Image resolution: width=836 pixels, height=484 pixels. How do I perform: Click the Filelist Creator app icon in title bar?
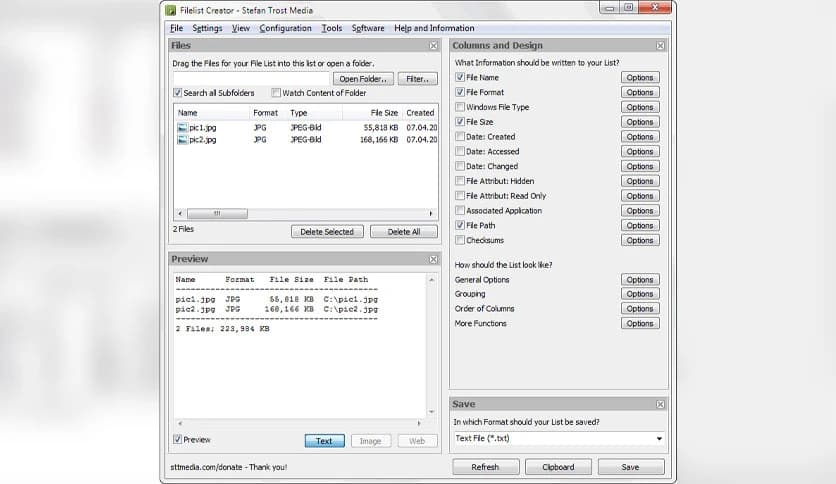tap(171, 11)
